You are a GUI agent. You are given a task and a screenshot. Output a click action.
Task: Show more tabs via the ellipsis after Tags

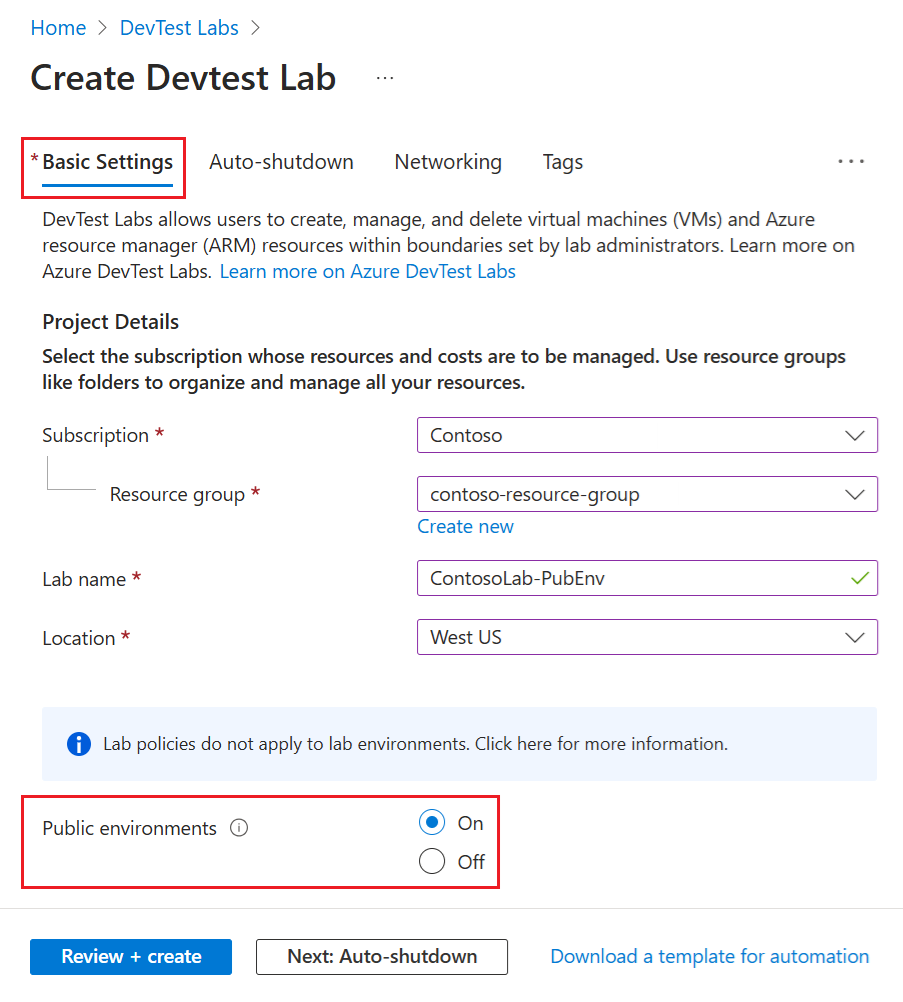pyautogui.click(x=851, y=162)
